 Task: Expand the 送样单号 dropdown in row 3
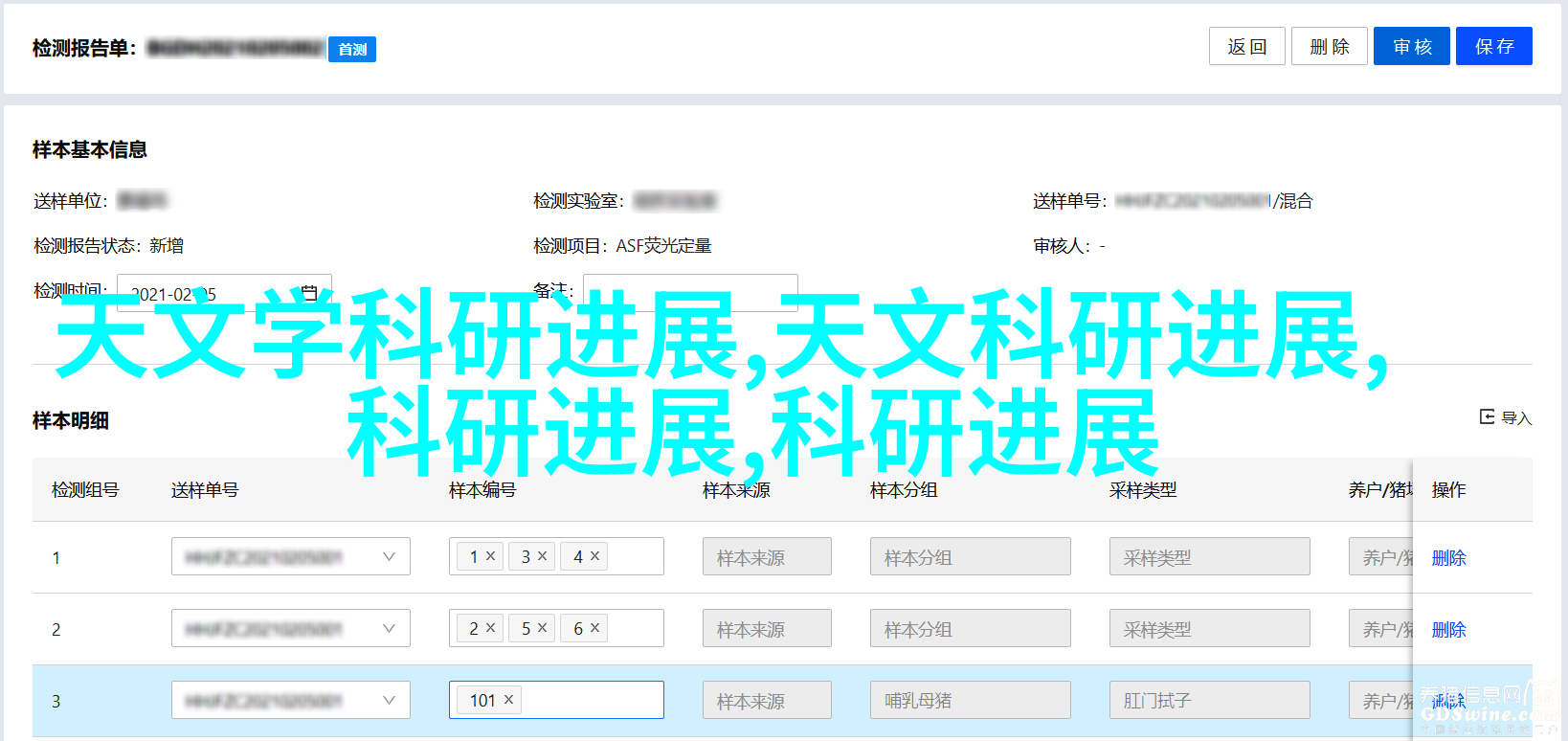389,700
